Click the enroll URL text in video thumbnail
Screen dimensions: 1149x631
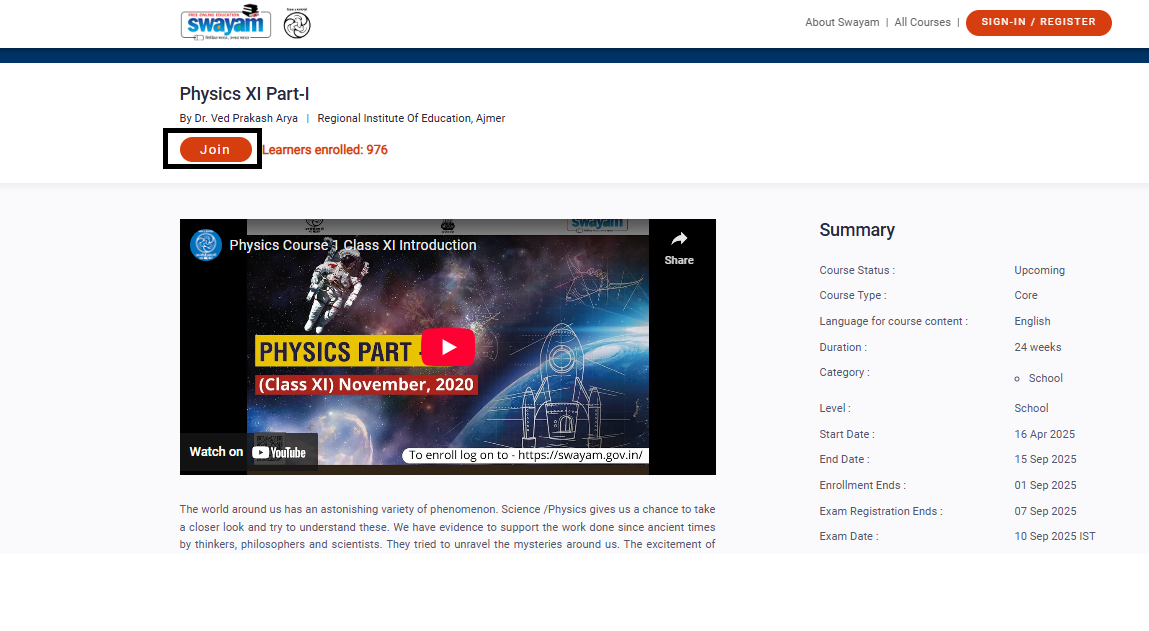point(525,455)
